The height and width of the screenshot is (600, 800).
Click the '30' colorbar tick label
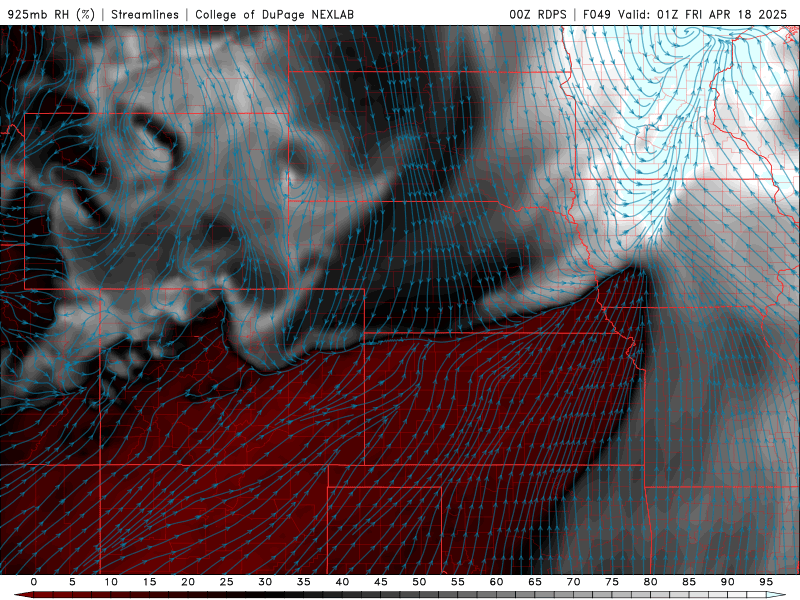265,582
